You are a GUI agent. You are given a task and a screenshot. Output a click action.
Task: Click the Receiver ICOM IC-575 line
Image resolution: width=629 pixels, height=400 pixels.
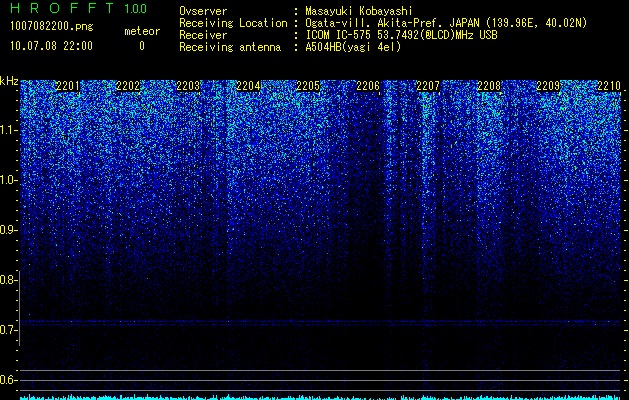[x=338, y=35]
